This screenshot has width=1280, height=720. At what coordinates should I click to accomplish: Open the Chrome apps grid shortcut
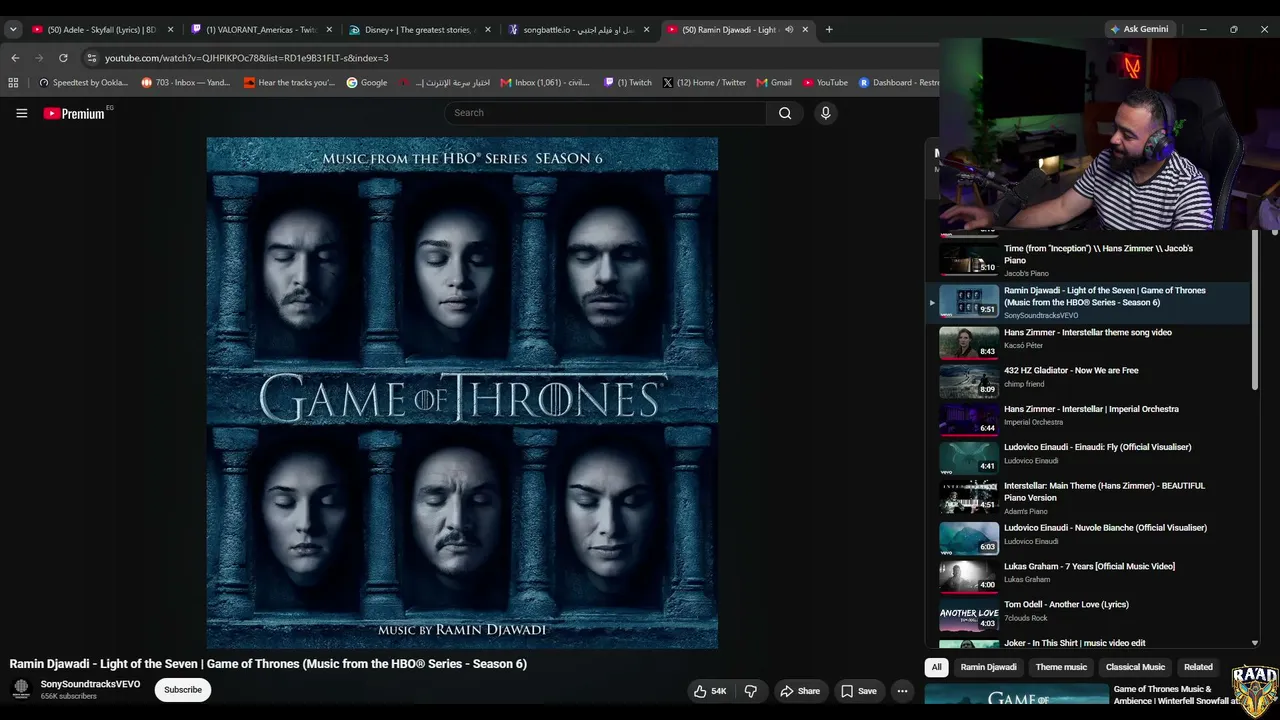click(x=13, y=83)
